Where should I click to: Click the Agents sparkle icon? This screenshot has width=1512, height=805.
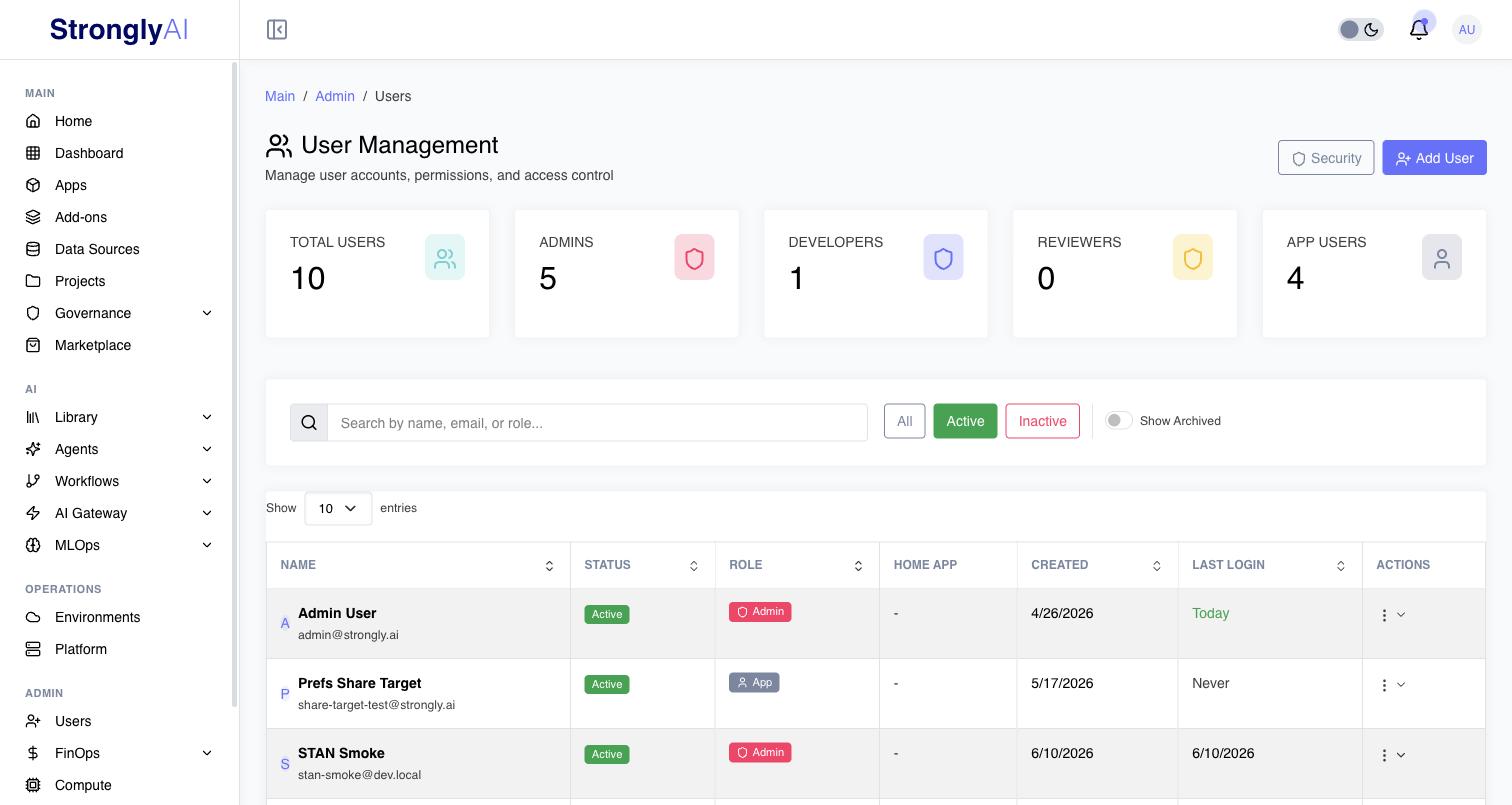33,449
